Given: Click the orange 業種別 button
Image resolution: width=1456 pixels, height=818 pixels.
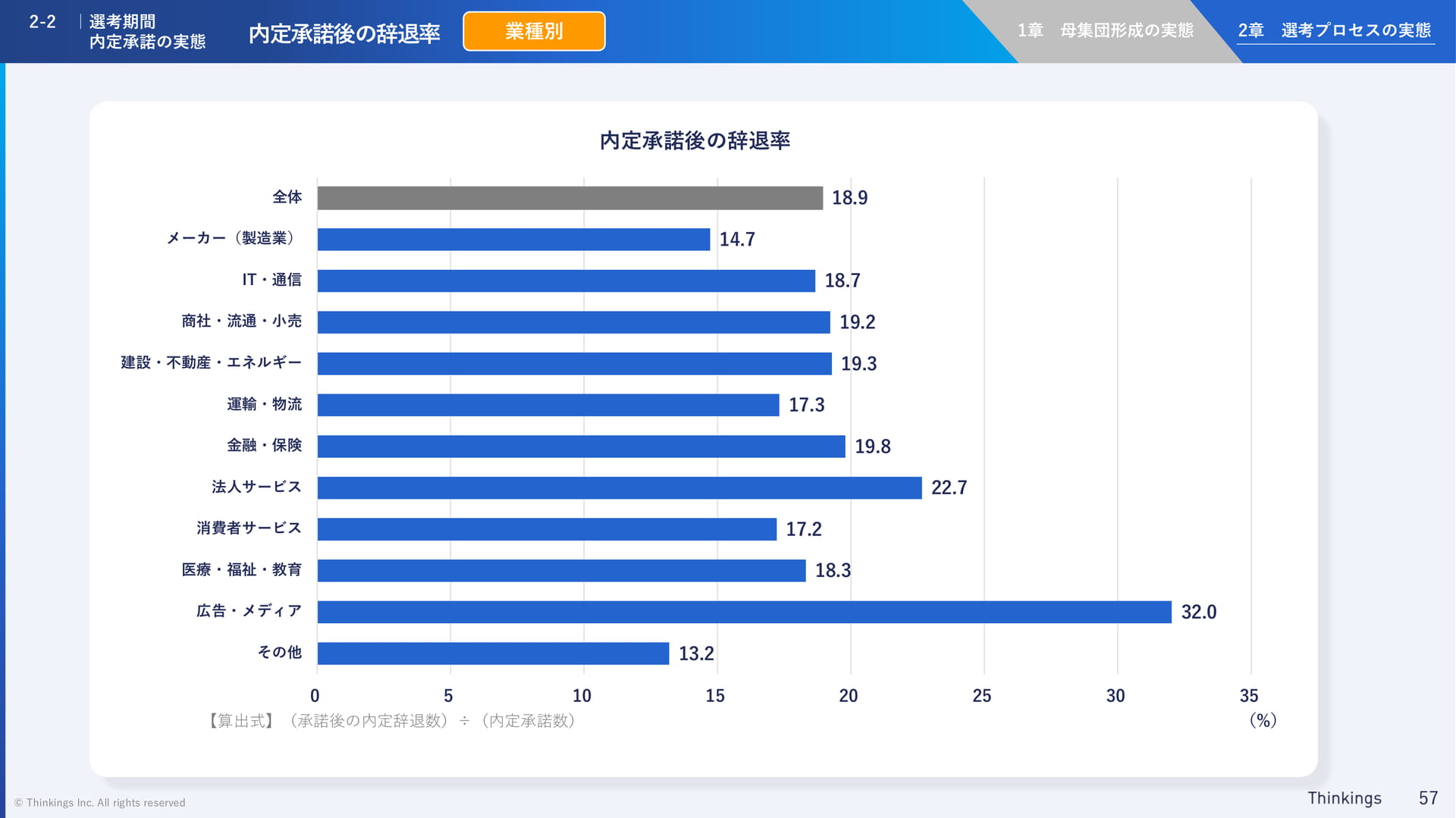Looking at the screenshot, I should pos(534,31).
